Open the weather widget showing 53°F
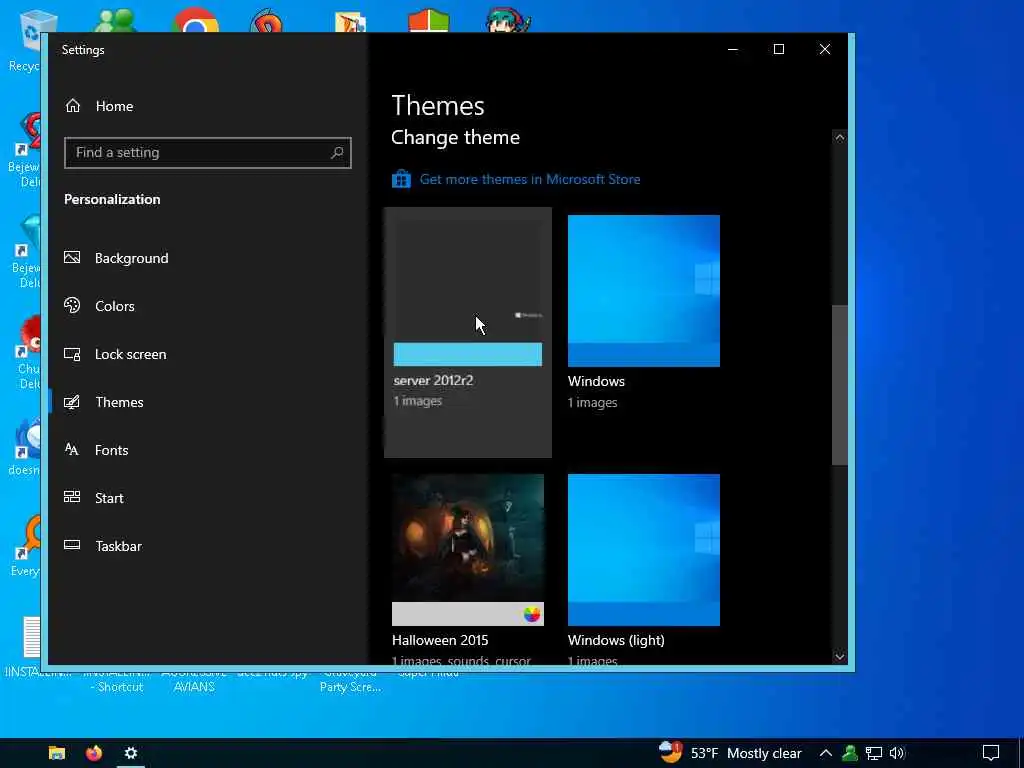This screenshot has width=1024, height=768. (x=730, y=753)
